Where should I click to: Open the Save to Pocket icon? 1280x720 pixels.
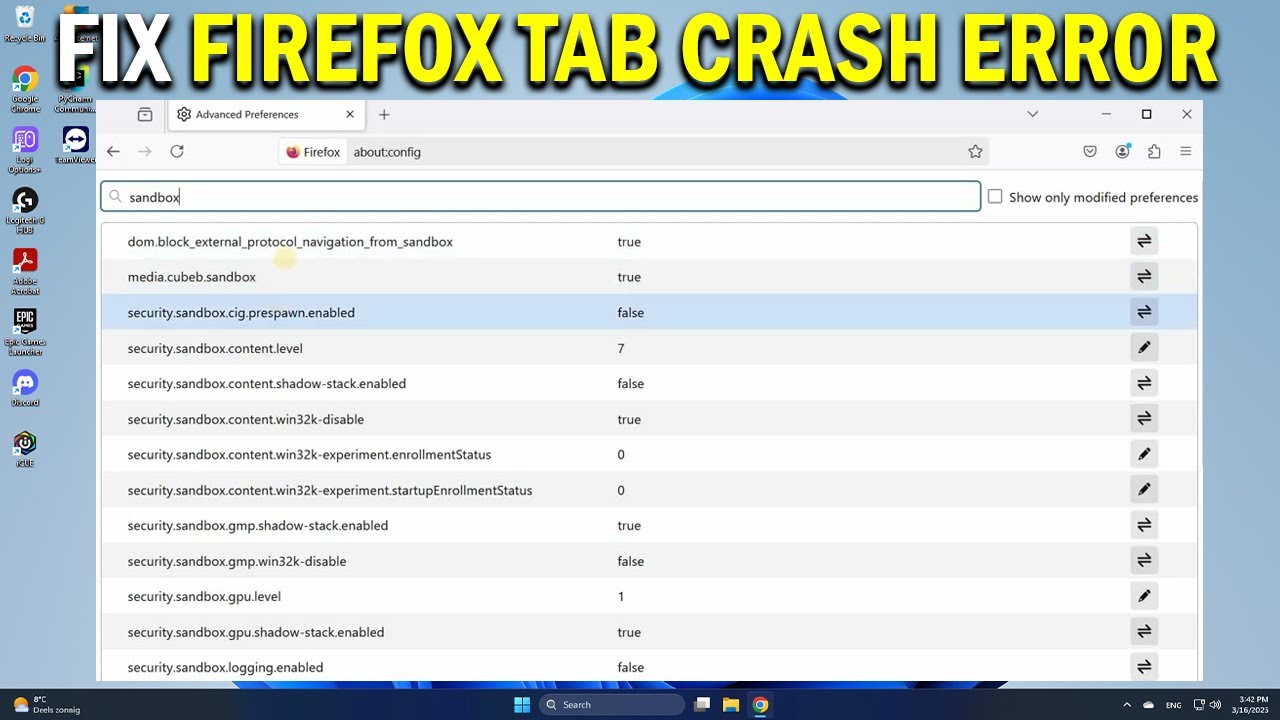click(x=1090, y=151)
